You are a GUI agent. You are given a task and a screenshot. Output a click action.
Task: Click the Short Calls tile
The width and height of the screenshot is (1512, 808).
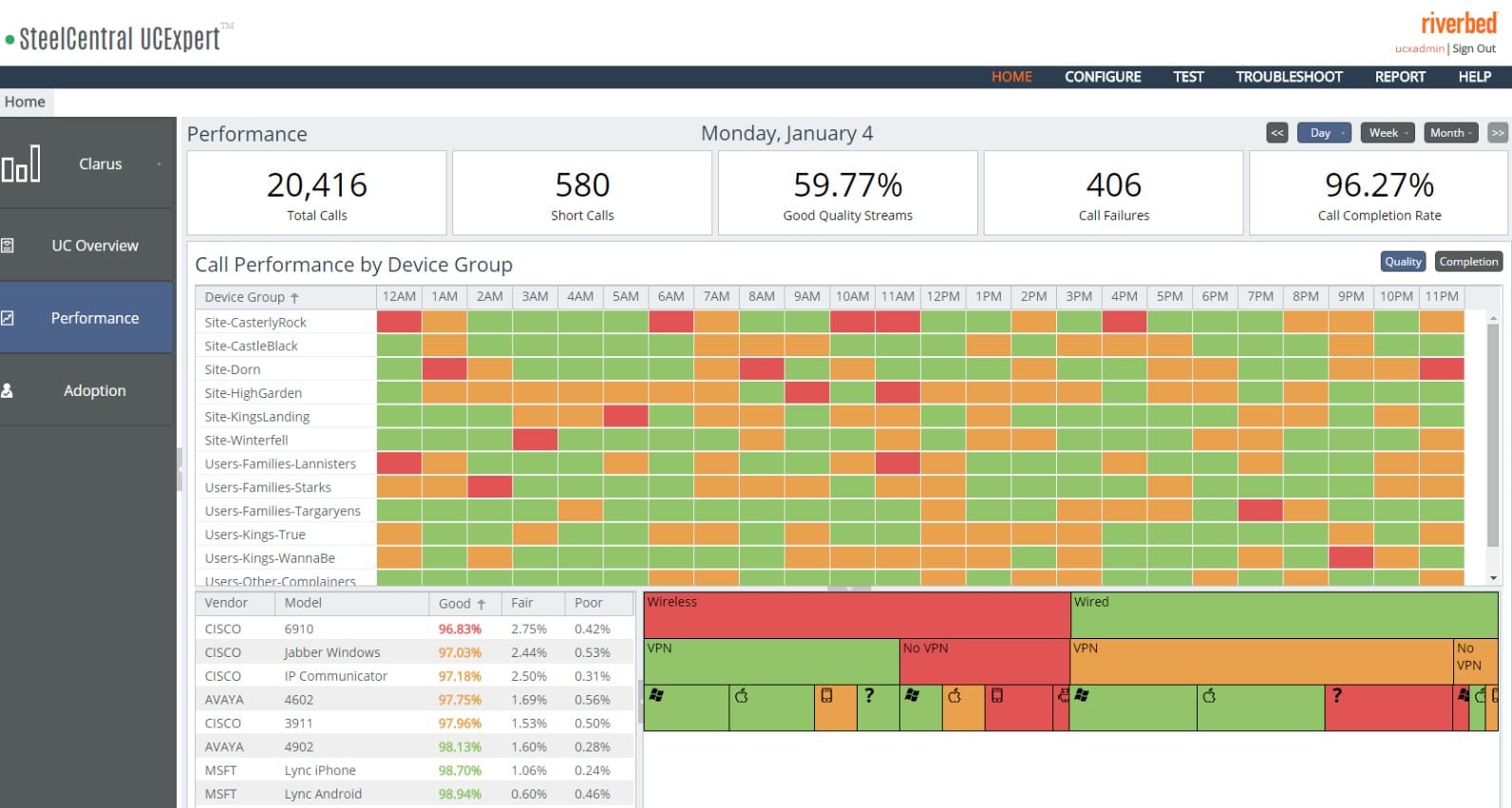click(582, 193)
